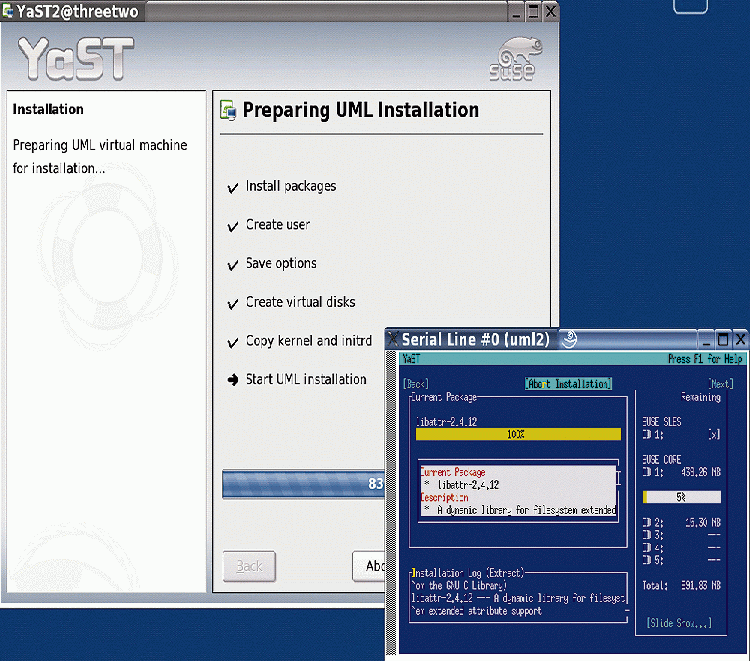Click the Serial Line window left scrollbar strip
Image resolution: width=750 pixels, height=661 pixels.
391,502
